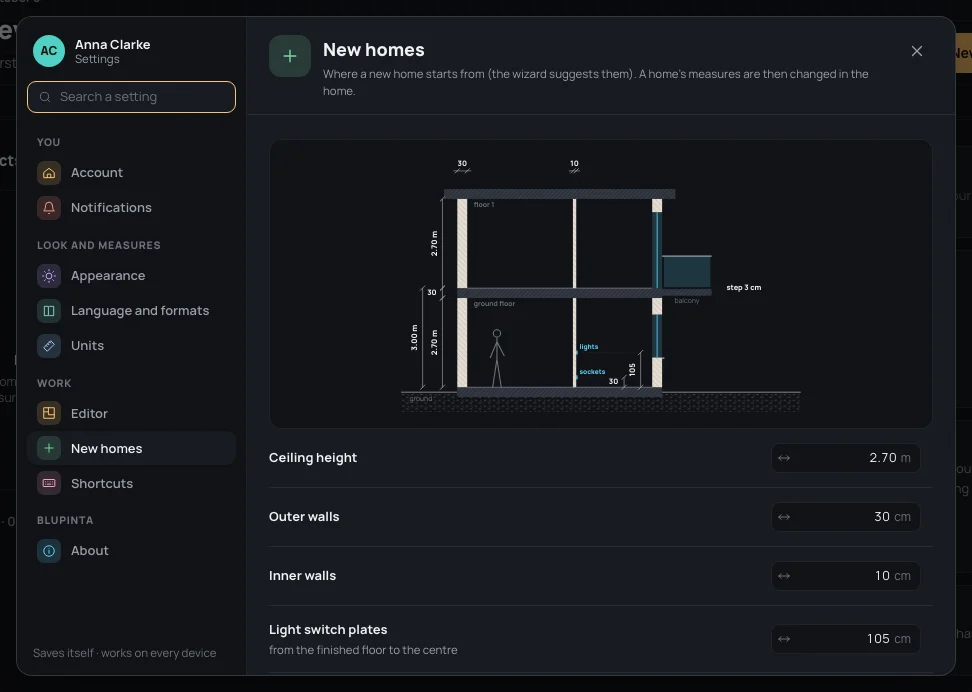Click the "Anna Clarke" name text
The width and height of the screenshot is (972, 692).
coord(112,45)
